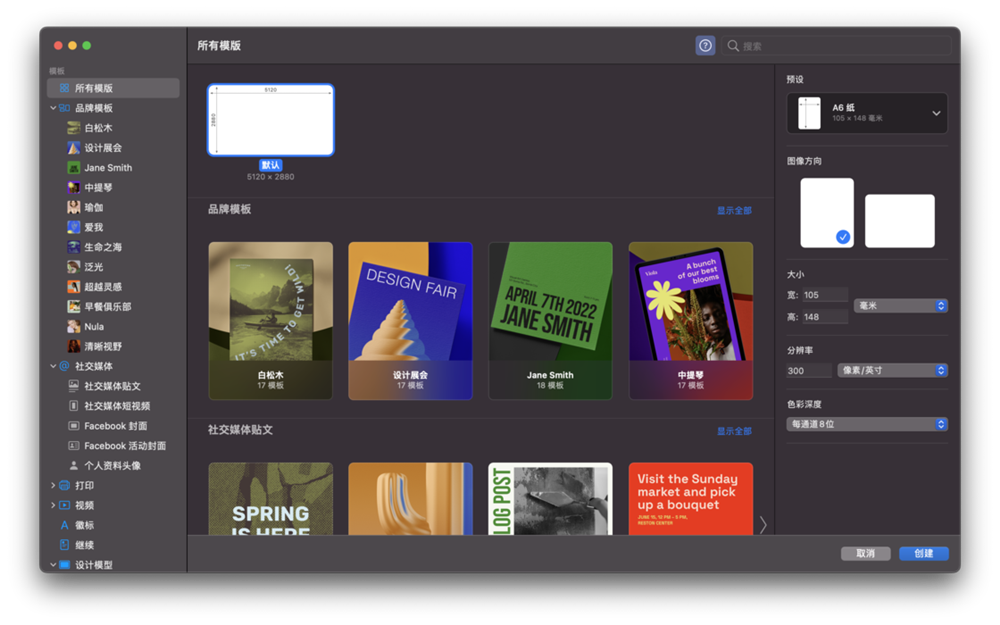Open the 毫米 size unit dropdown
This screenshot has height=625, width=1000.
pyautogui.click(x=900, y=306)
